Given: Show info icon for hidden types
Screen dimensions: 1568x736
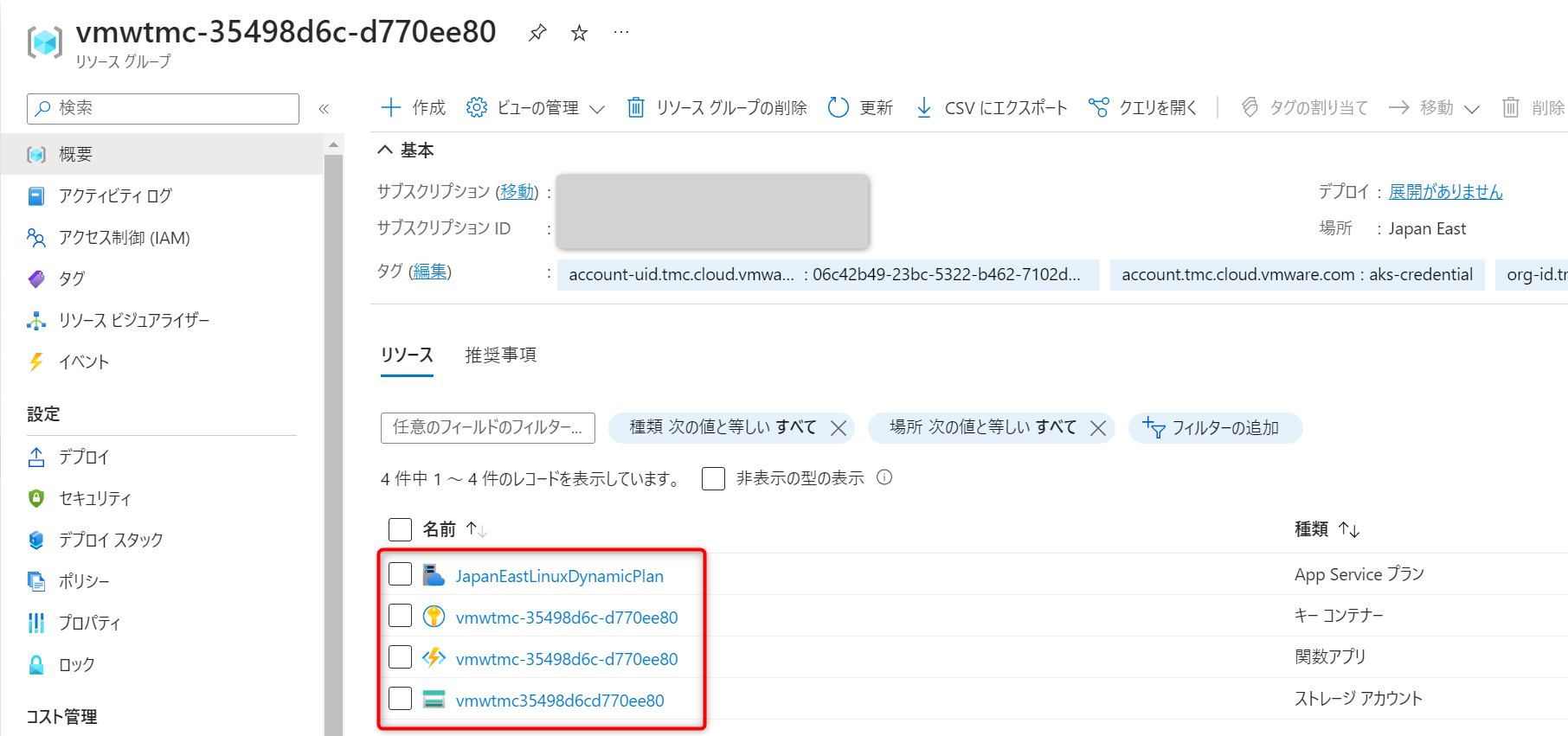Looking at the screenshot, I should [x=884, y=477].
